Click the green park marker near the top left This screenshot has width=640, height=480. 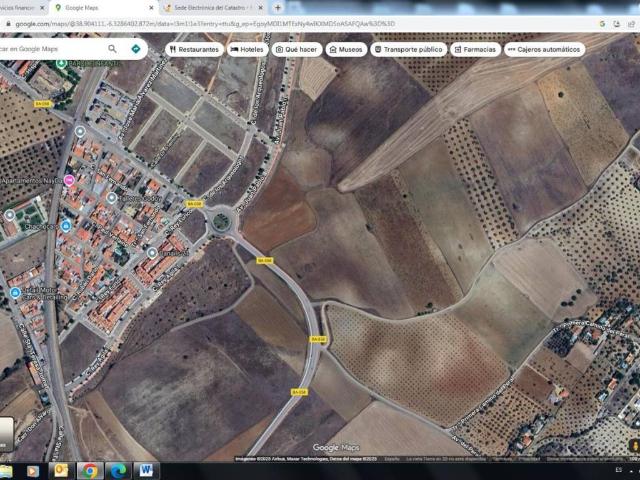click(61, 63)
